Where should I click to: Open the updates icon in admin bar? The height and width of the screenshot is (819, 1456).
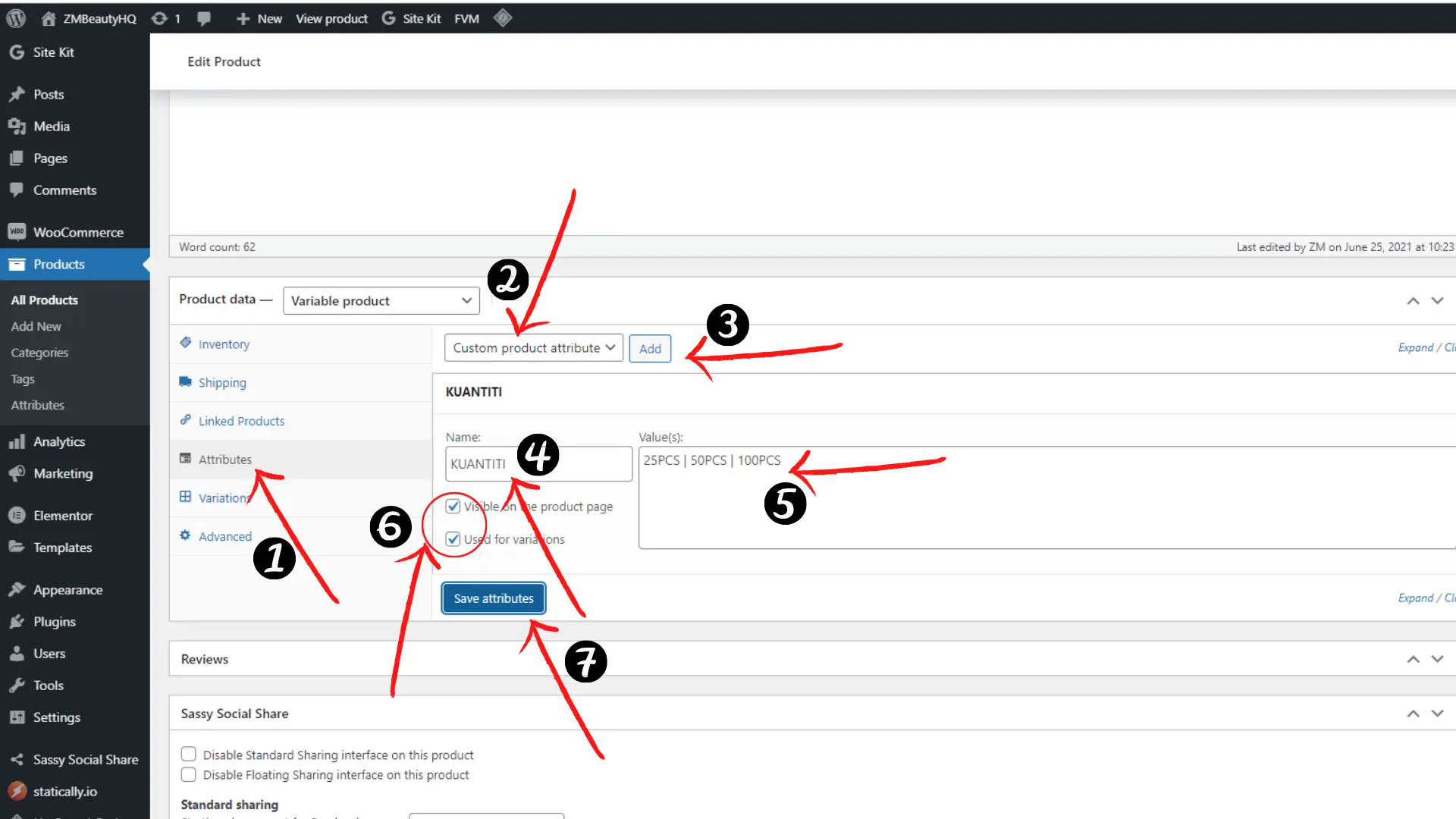click(166, 18)
